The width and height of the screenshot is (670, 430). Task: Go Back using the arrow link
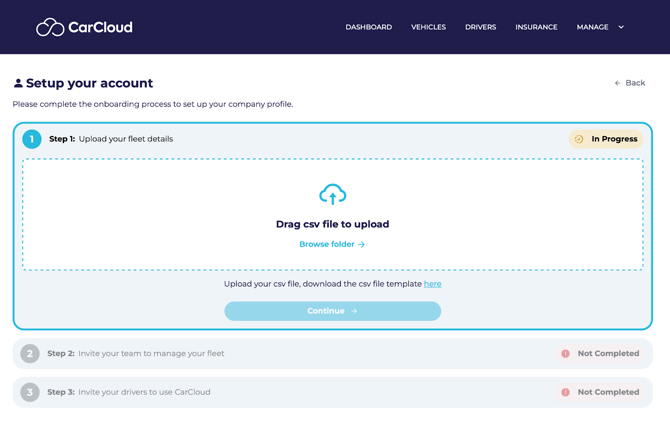630,83
